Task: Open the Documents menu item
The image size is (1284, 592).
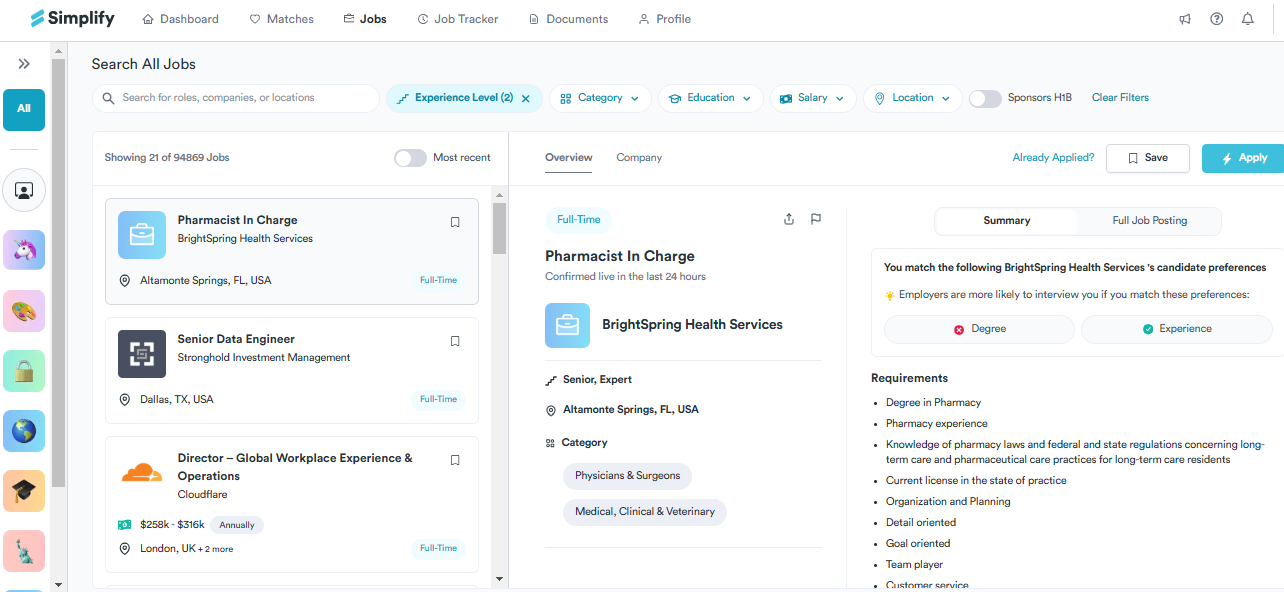Action: 568,19
